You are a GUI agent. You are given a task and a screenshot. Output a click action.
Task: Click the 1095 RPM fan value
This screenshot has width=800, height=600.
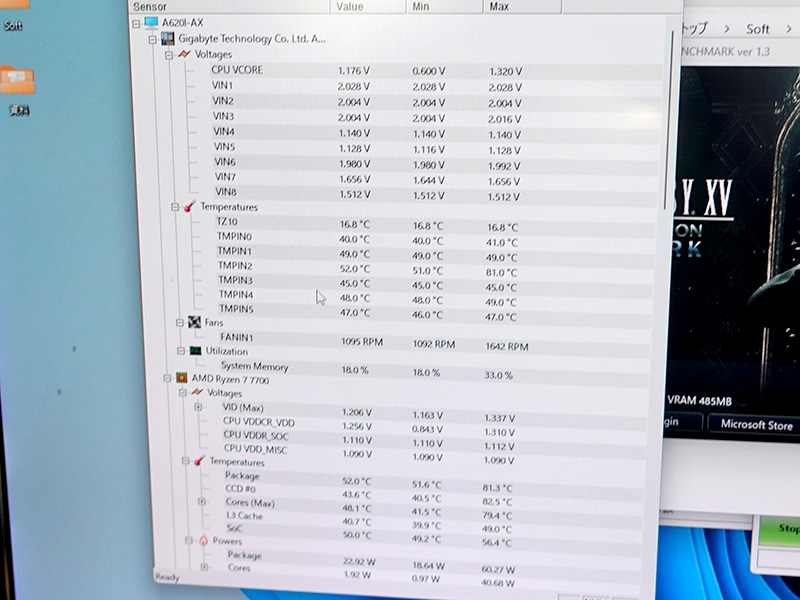pyautogui.click(x=362, y=342)
